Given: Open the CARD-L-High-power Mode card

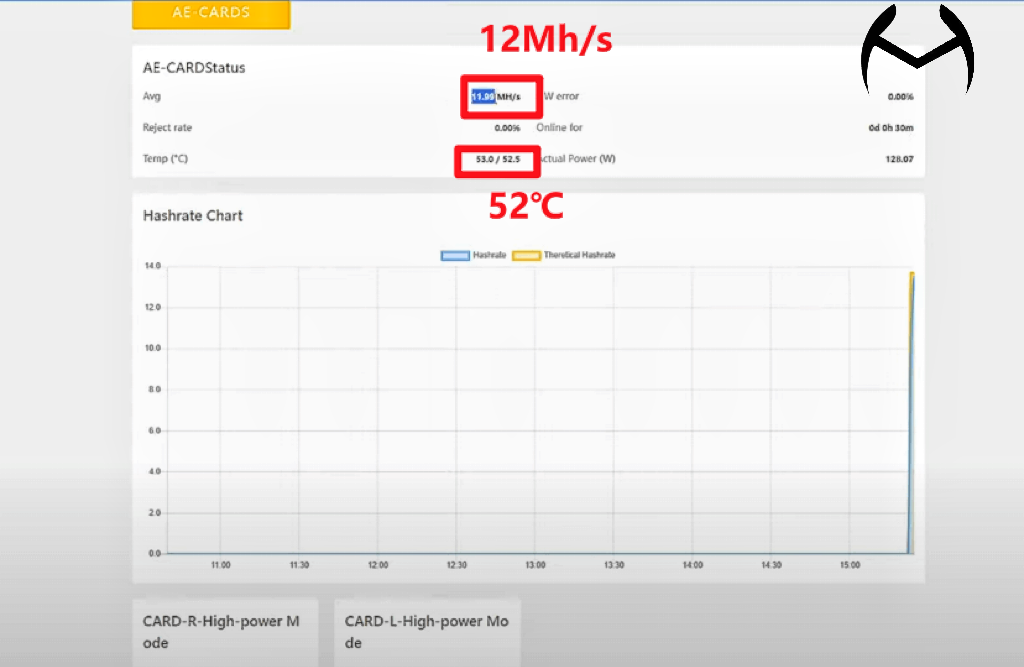Looking at the screenshot, I should [x=427, y=632].
